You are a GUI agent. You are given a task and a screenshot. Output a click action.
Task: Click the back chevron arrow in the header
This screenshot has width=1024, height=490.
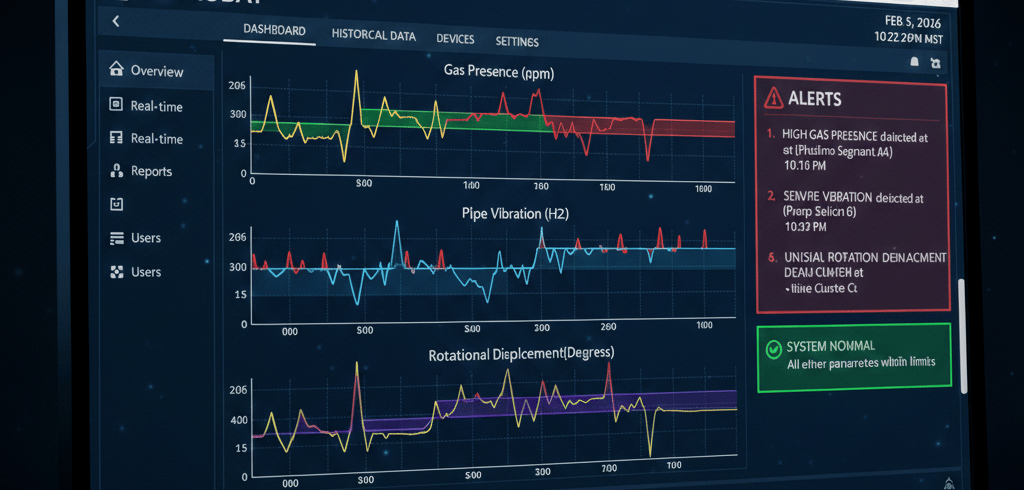(x=116, y=21)
